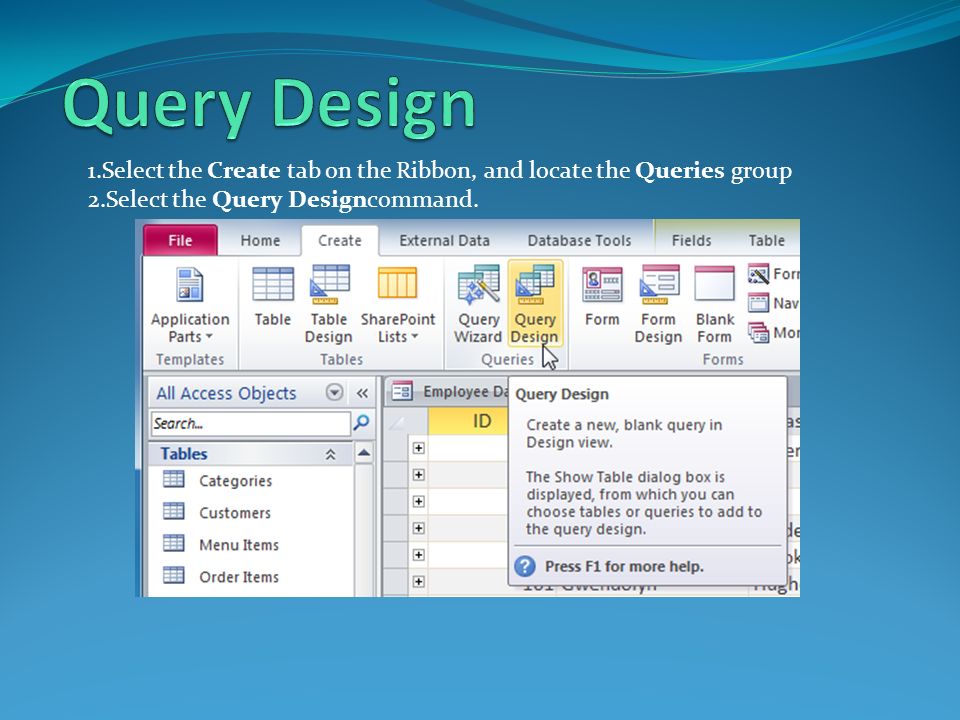The height and width of the screenshot is (720, 960).
Task: Collapse the navigation pane with double chevron
Action: [x=362, y=393]
